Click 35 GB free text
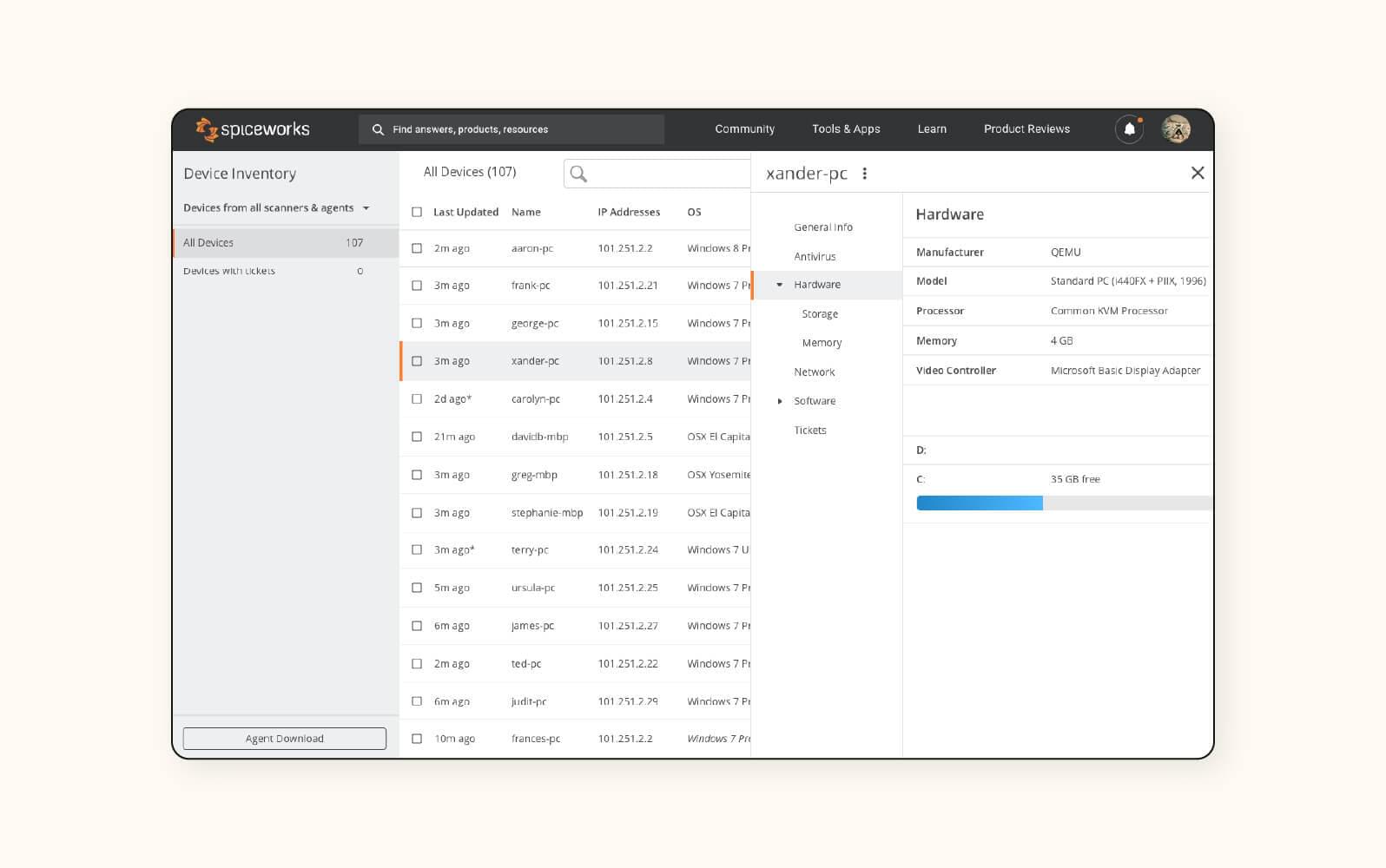The width and height of the screenshot is (1386, 868). [1075, 479]
